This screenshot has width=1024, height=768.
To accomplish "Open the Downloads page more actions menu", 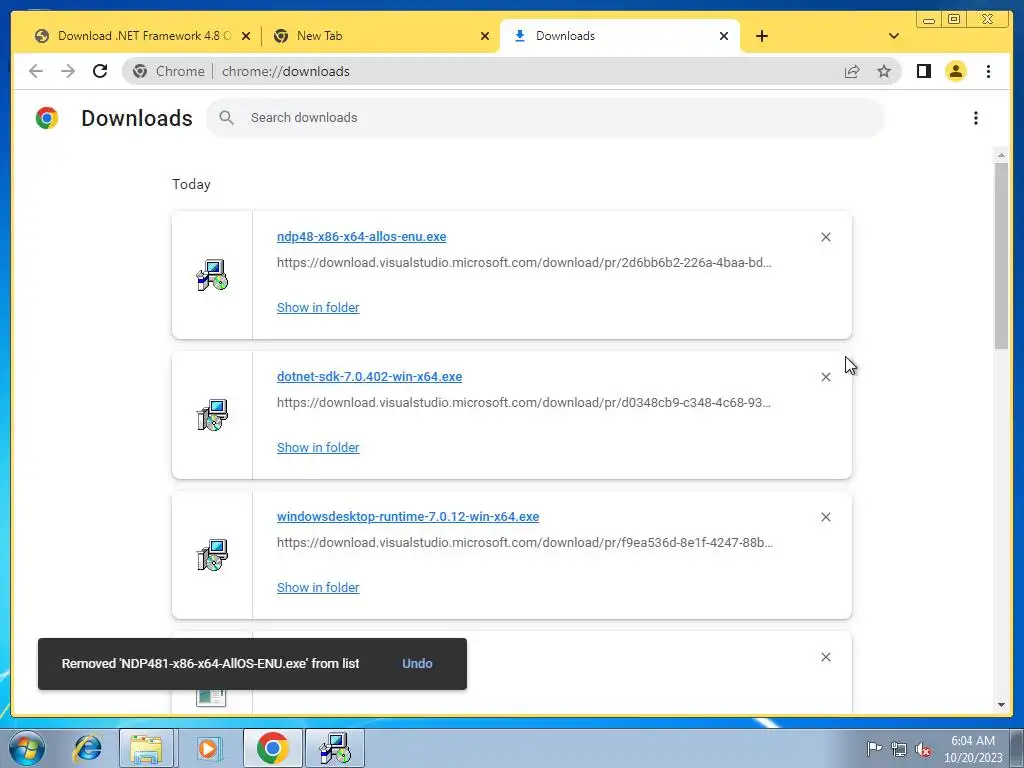I will pyautogui.click(x=976, y=118).
